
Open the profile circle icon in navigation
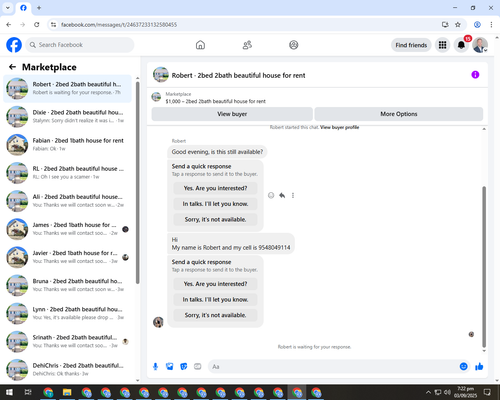pyautogui.click(x=294, y=45)
